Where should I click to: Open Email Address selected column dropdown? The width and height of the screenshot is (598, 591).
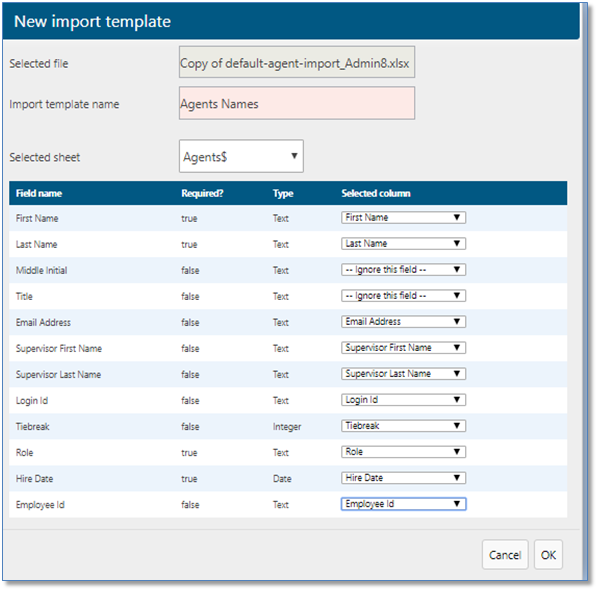pyautogui.click(x=403, y=322)
